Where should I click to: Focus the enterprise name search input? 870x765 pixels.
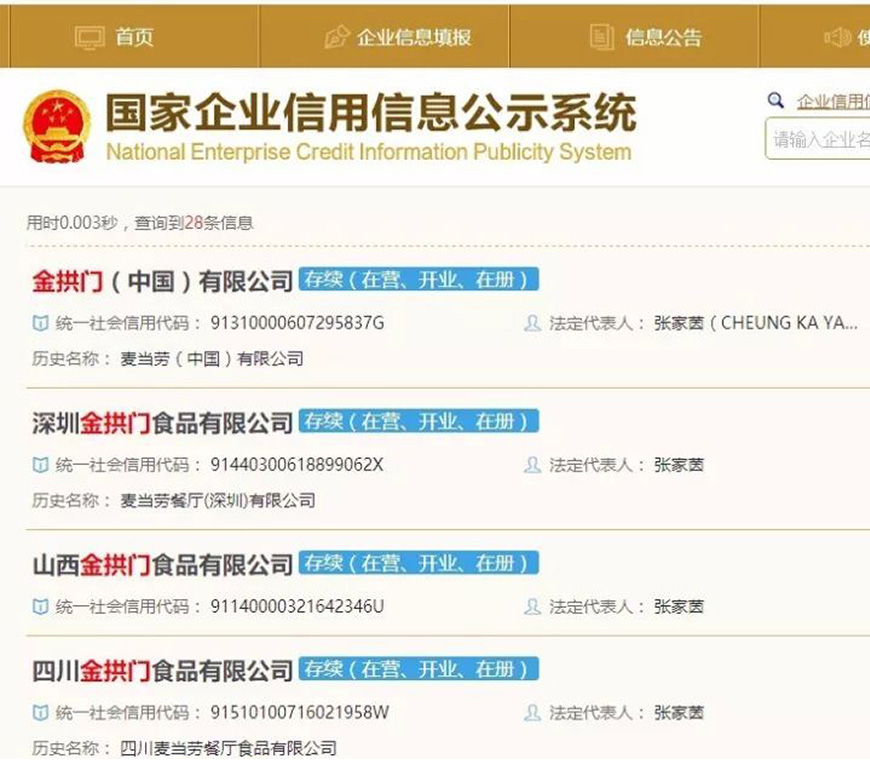pos(820,140)
